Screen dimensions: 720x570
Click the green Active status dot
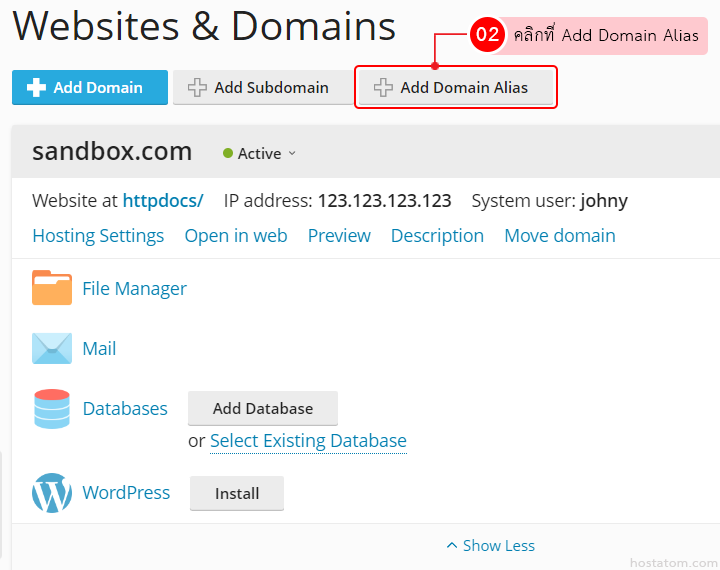(x=228, y=154)
